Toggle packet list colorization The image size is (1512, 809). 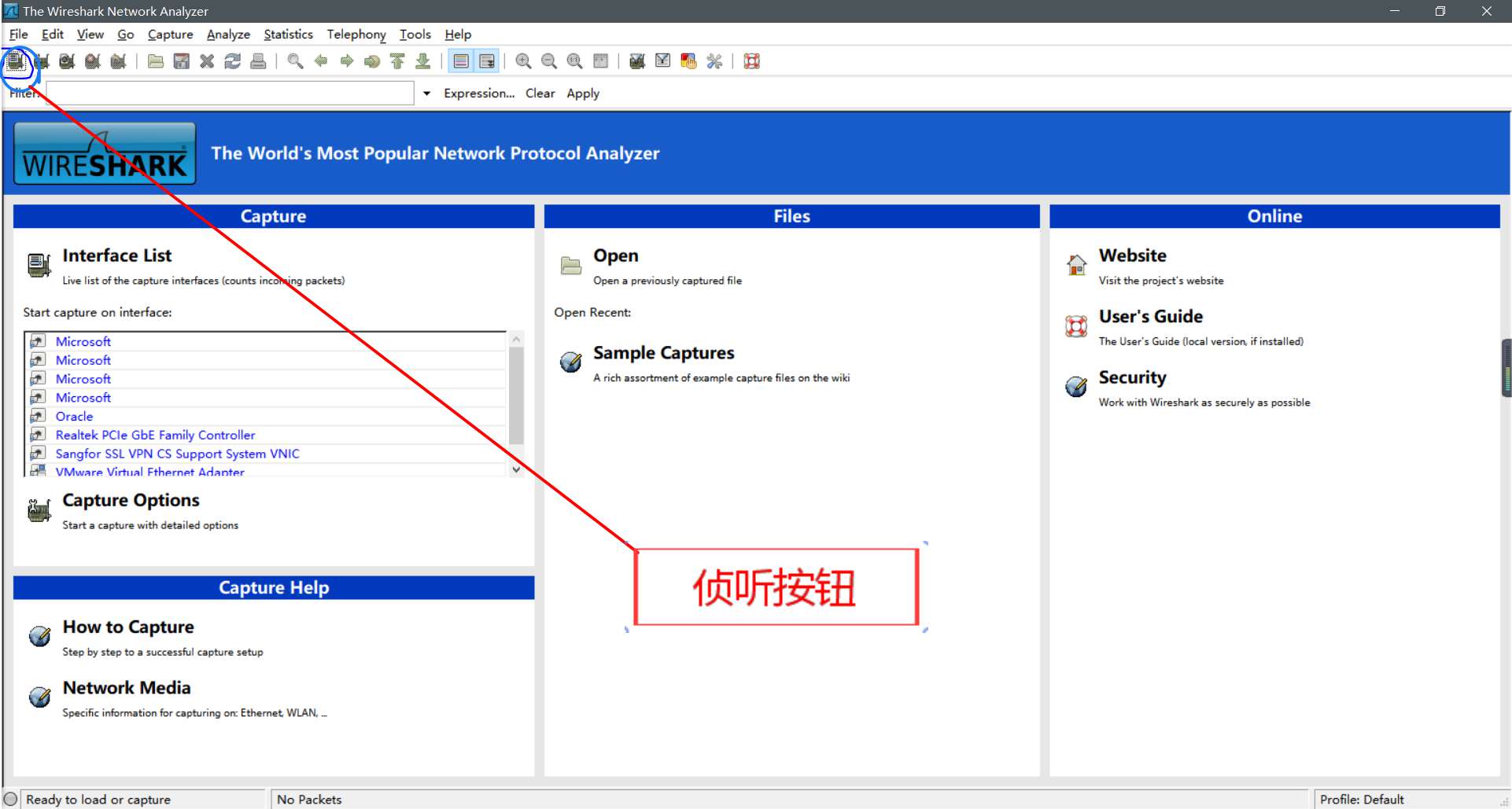pyautogui.click(x=461, y=61)
